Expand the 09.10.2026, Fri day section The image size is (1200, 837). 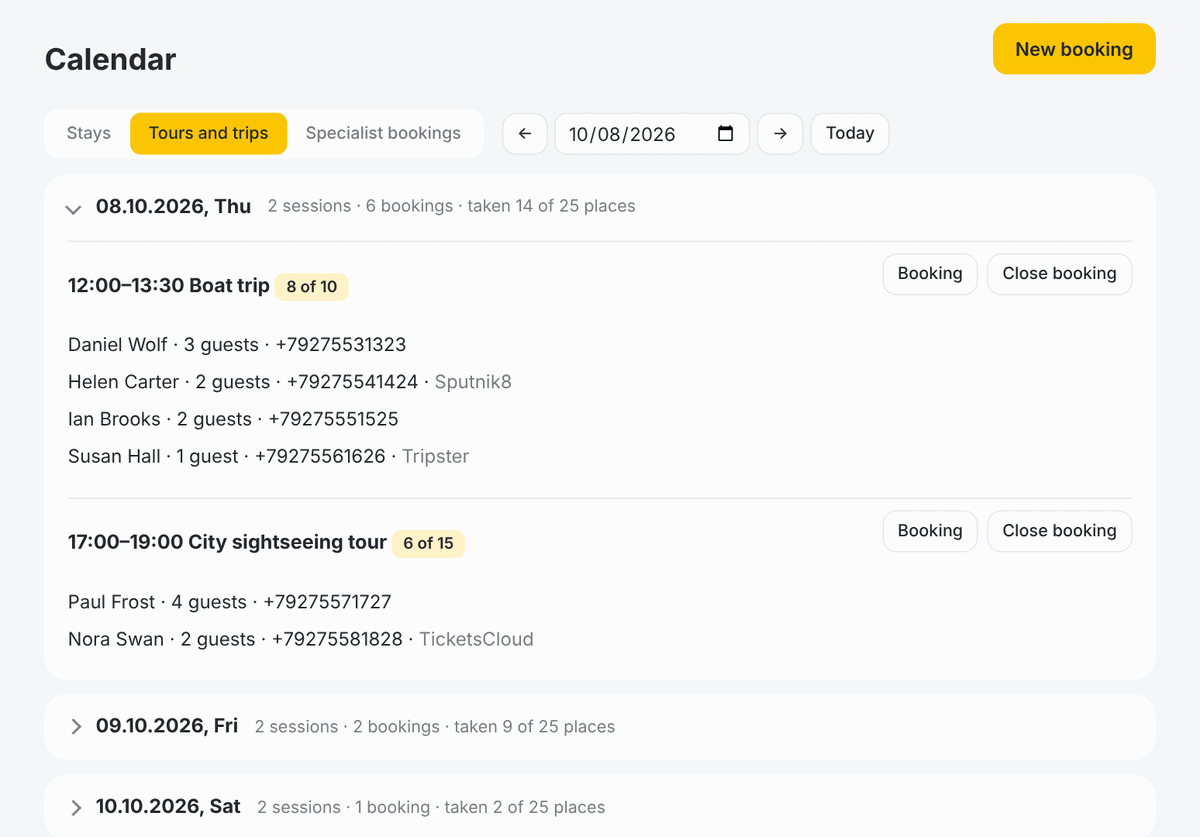76,727
